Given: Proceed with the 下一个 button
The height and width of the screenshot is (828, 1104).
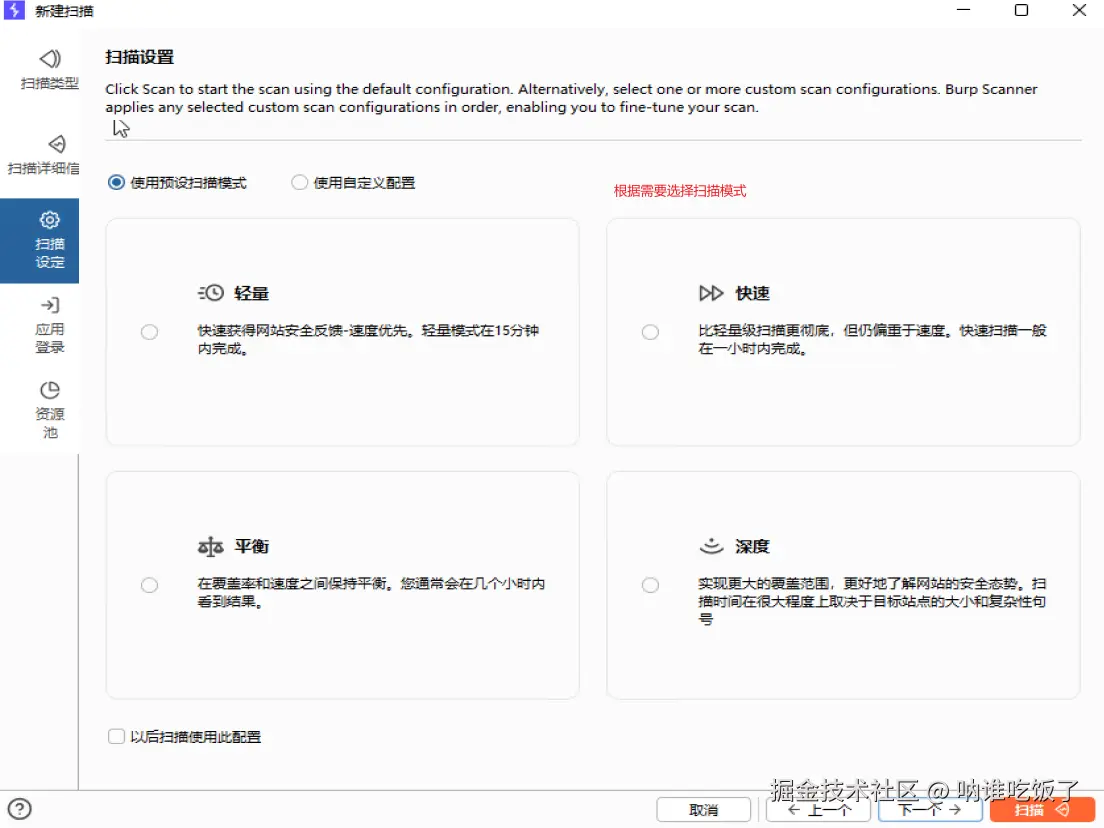Looking at the screenshot, I should coord(929,810).
